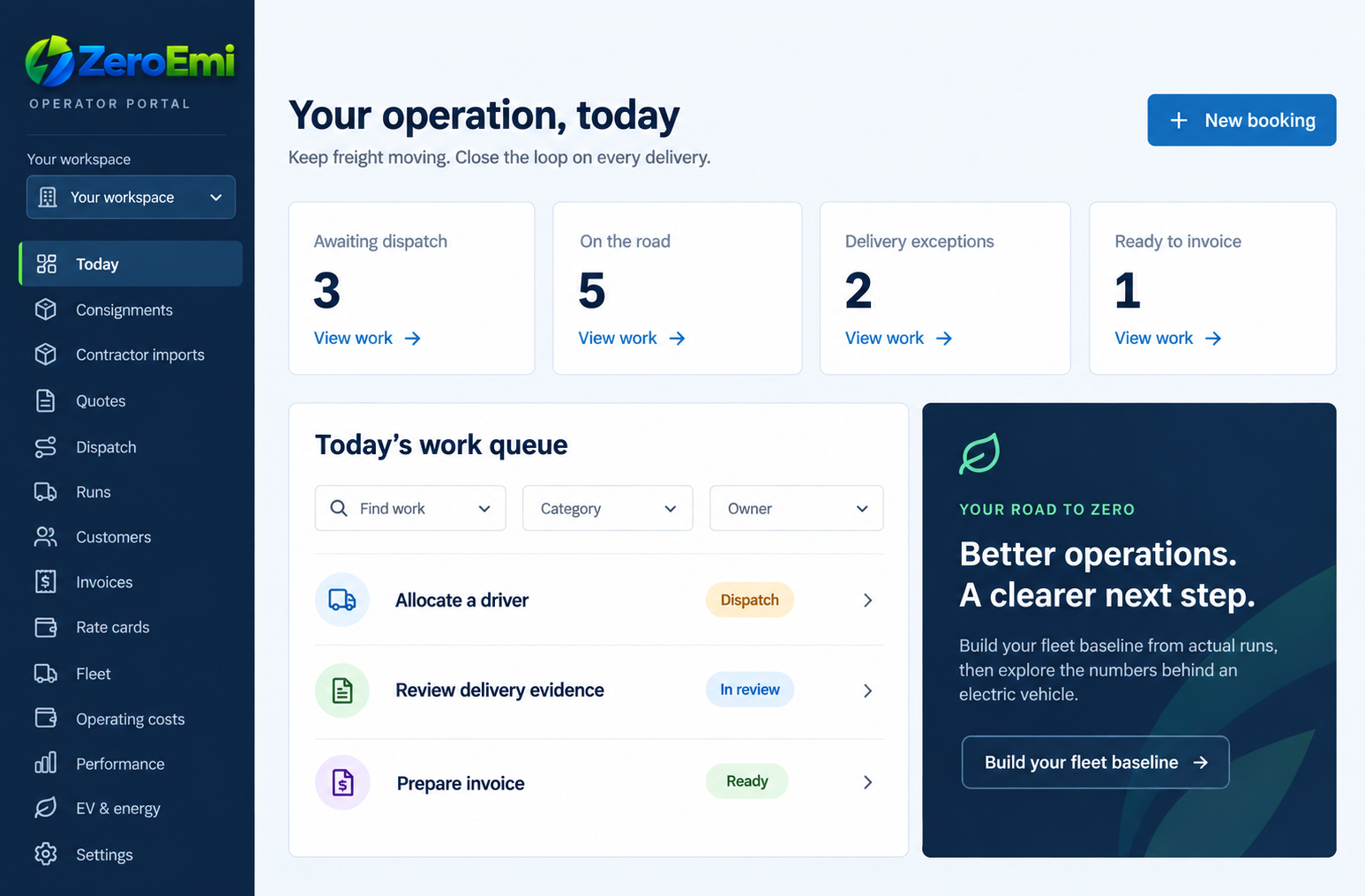The height and width of the screenshot is (896, 1365).
Task: Click the Rate cards wallet icon
Action: (x=46, y=627)
